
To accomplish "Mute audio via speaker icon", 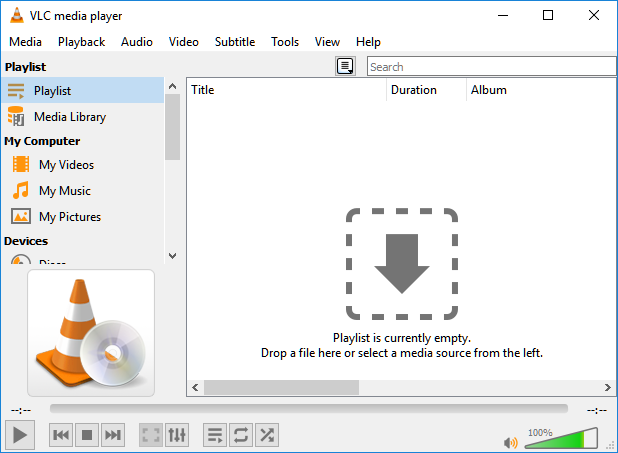I will pos(510,443).
